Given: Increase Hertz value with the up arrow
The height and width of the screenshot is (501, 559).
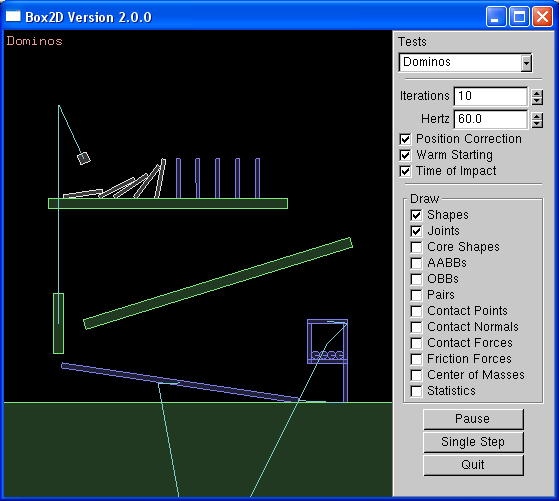Looking at the screenshot, I should tap(537, 116).
